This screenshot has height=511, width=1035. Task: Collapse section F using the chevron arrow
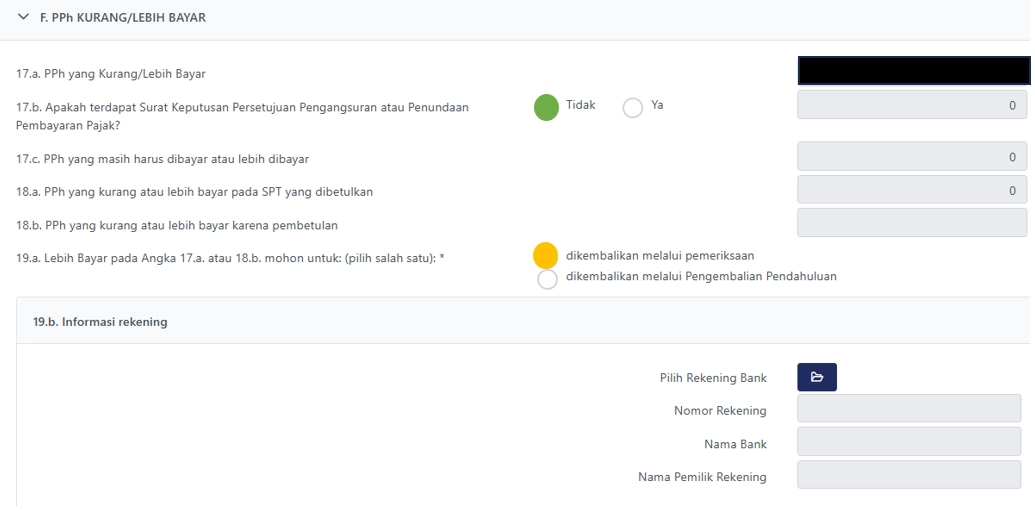pos(23,17)
